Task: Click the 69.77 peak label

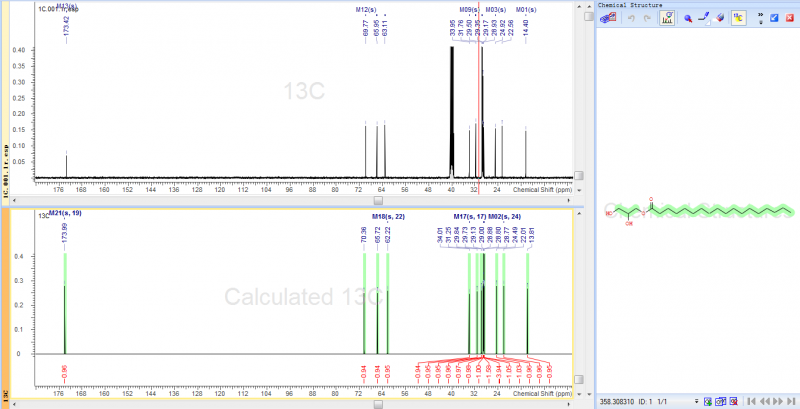Action: click(366, 28)
